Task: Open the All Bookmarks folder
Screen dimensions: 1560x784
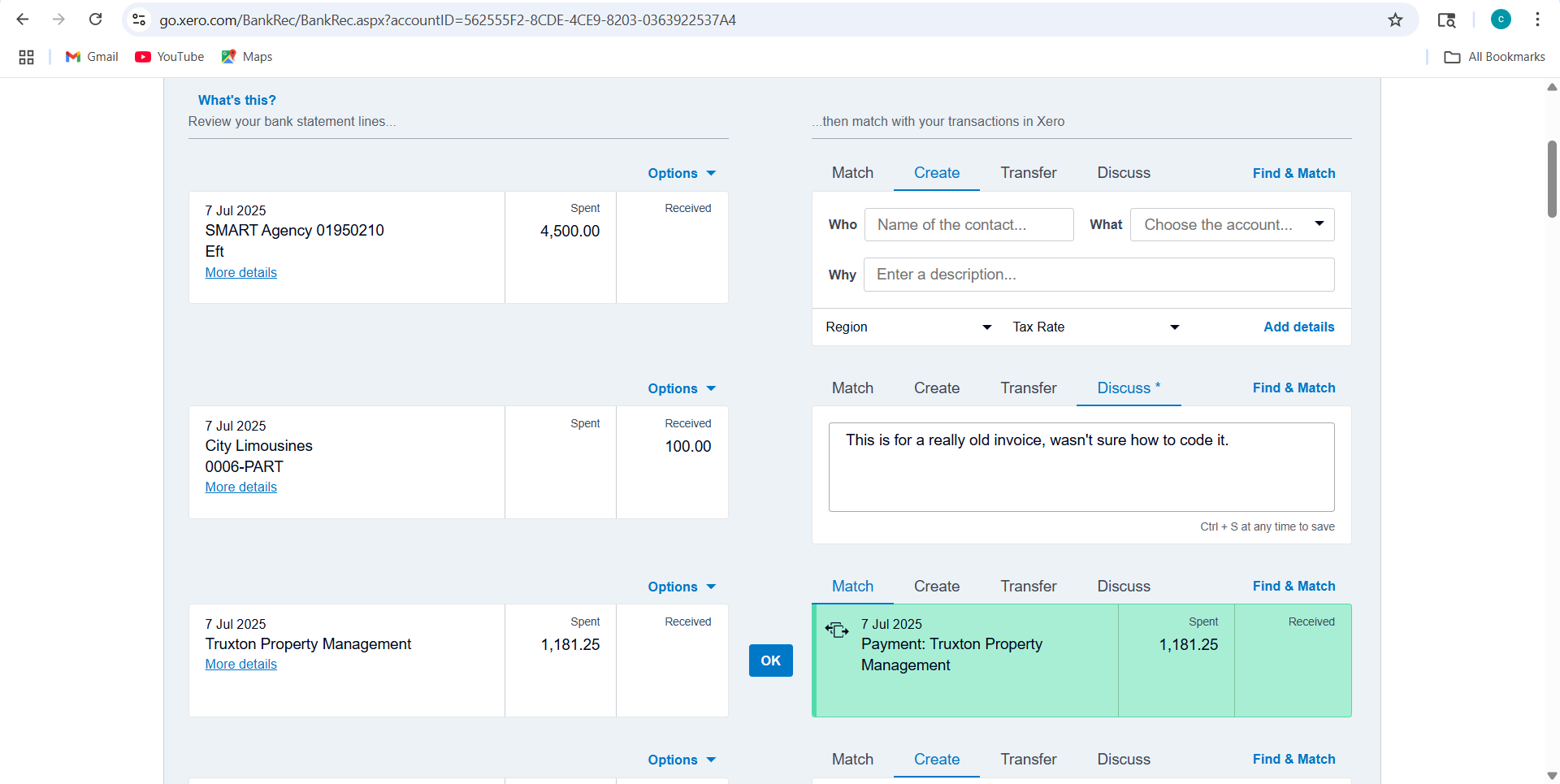Action: 1495,57
